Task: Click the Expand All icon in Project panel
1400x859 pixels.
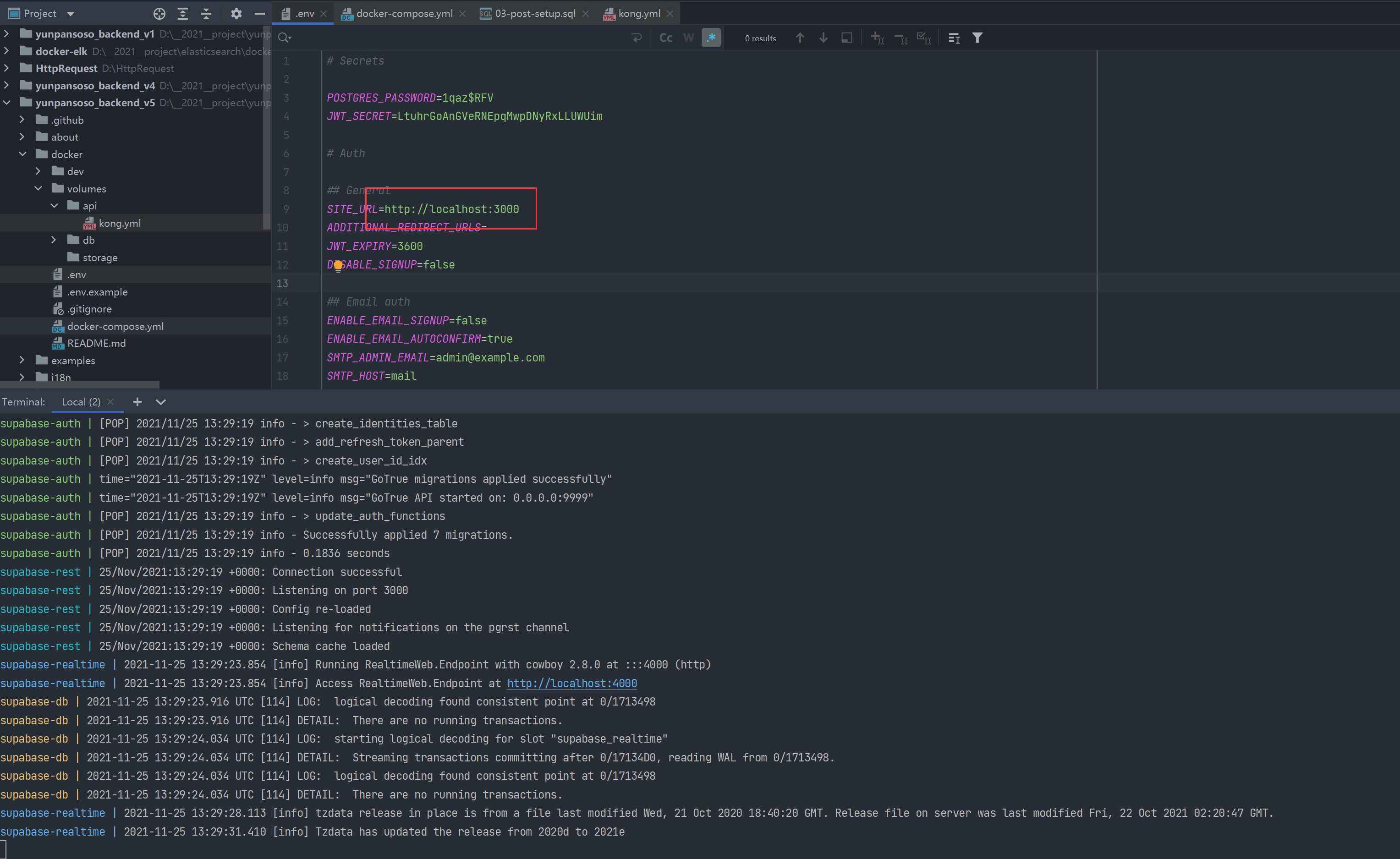Action: tap(182, 14)
